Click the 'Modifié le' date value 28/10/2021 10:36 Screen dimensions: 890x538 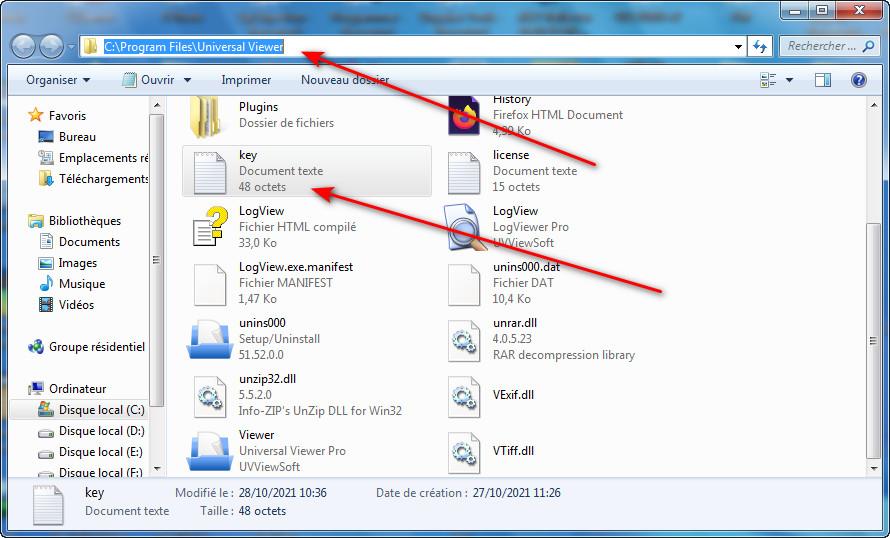coord(283,493)
